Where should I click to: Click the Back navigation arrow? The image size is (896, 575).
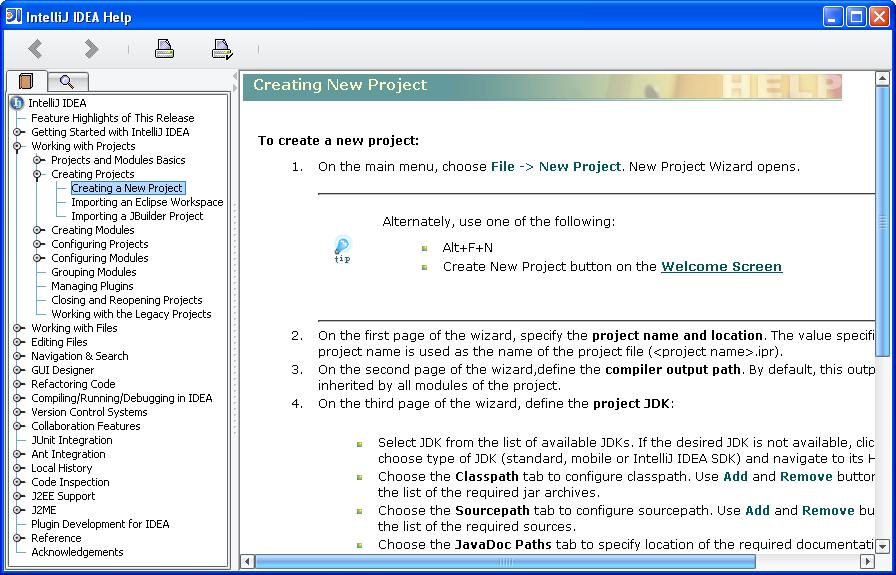pyautogui.click(x=36, y=48)
